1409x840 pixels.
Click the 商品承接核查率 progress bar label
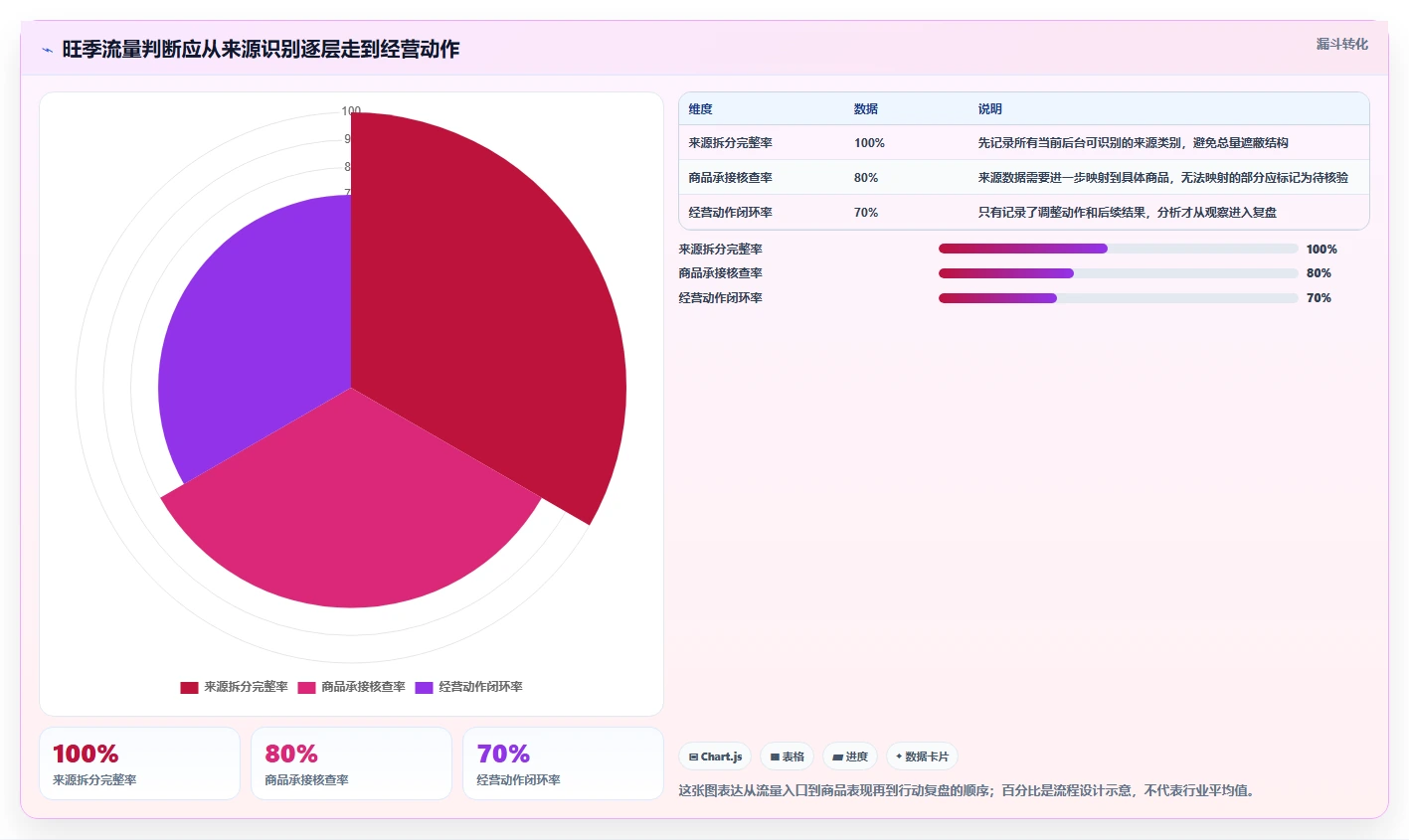[x=721, y=273]
